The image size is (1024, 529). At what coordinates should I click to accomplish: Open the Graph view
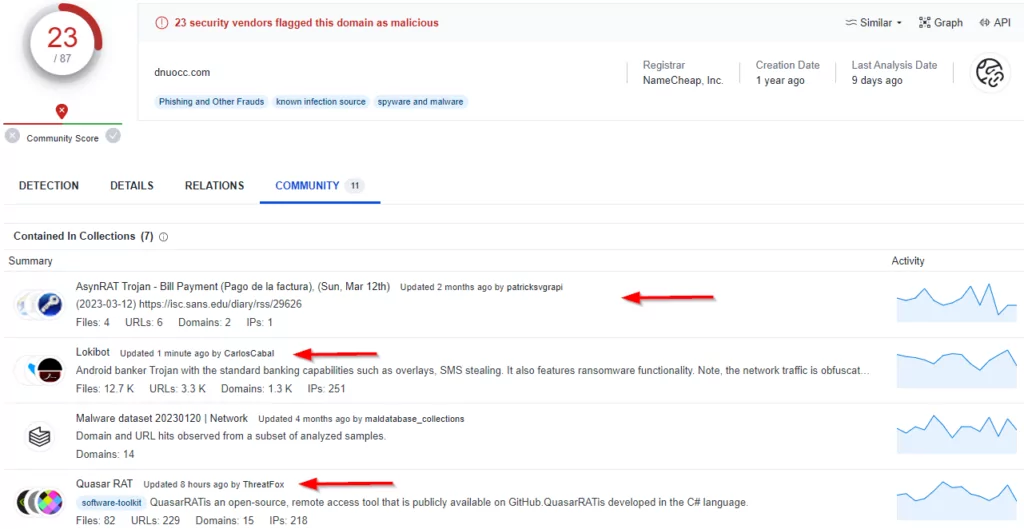point(940,22)
